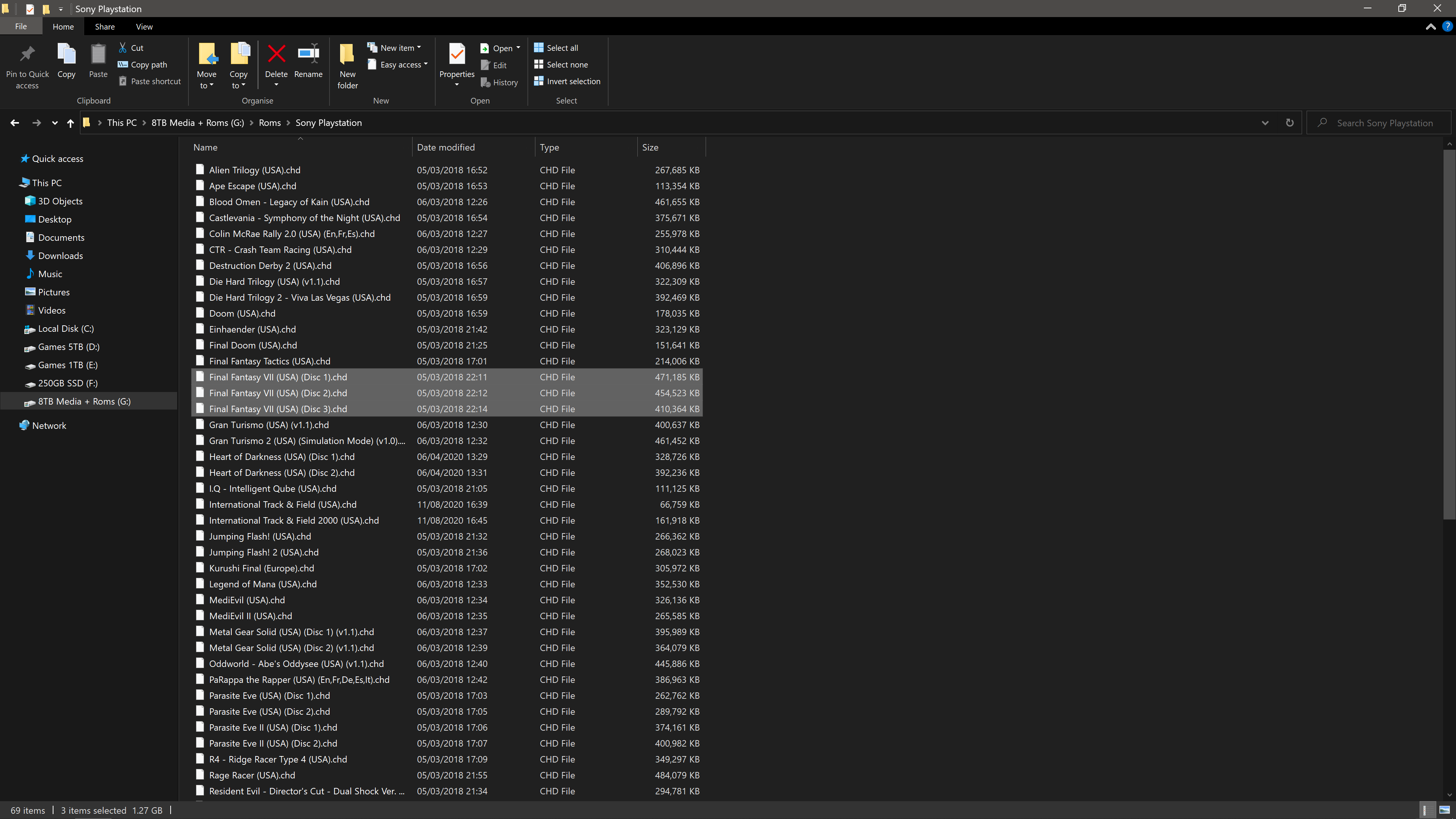This screenshot has width=1456, height=819.
Task: Select Final Fantasy VII (USA) (Disc 2).chd
Action: (447, 393)
